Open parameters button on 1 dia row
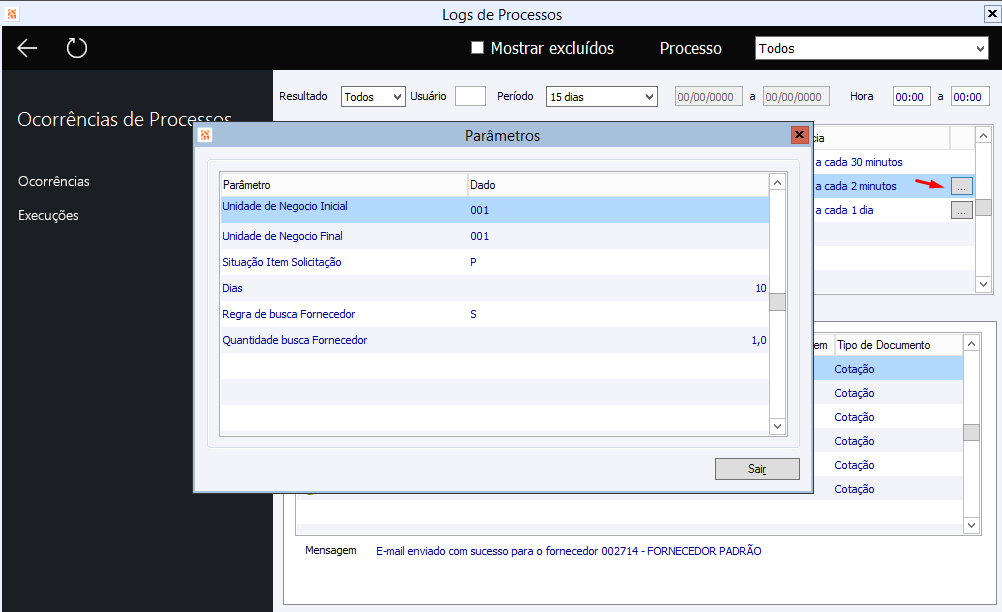 (x=962, y=210)
